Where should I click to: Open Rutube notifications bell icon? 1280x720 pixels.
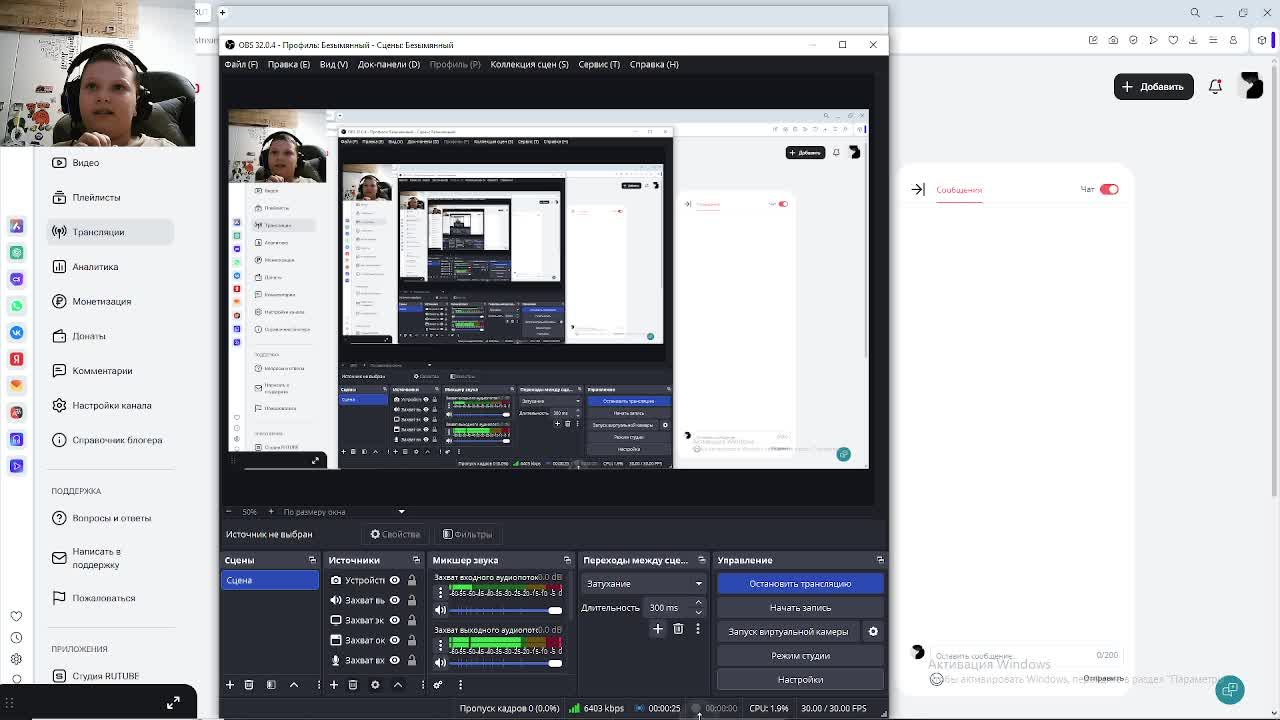tap(1215, 86)
